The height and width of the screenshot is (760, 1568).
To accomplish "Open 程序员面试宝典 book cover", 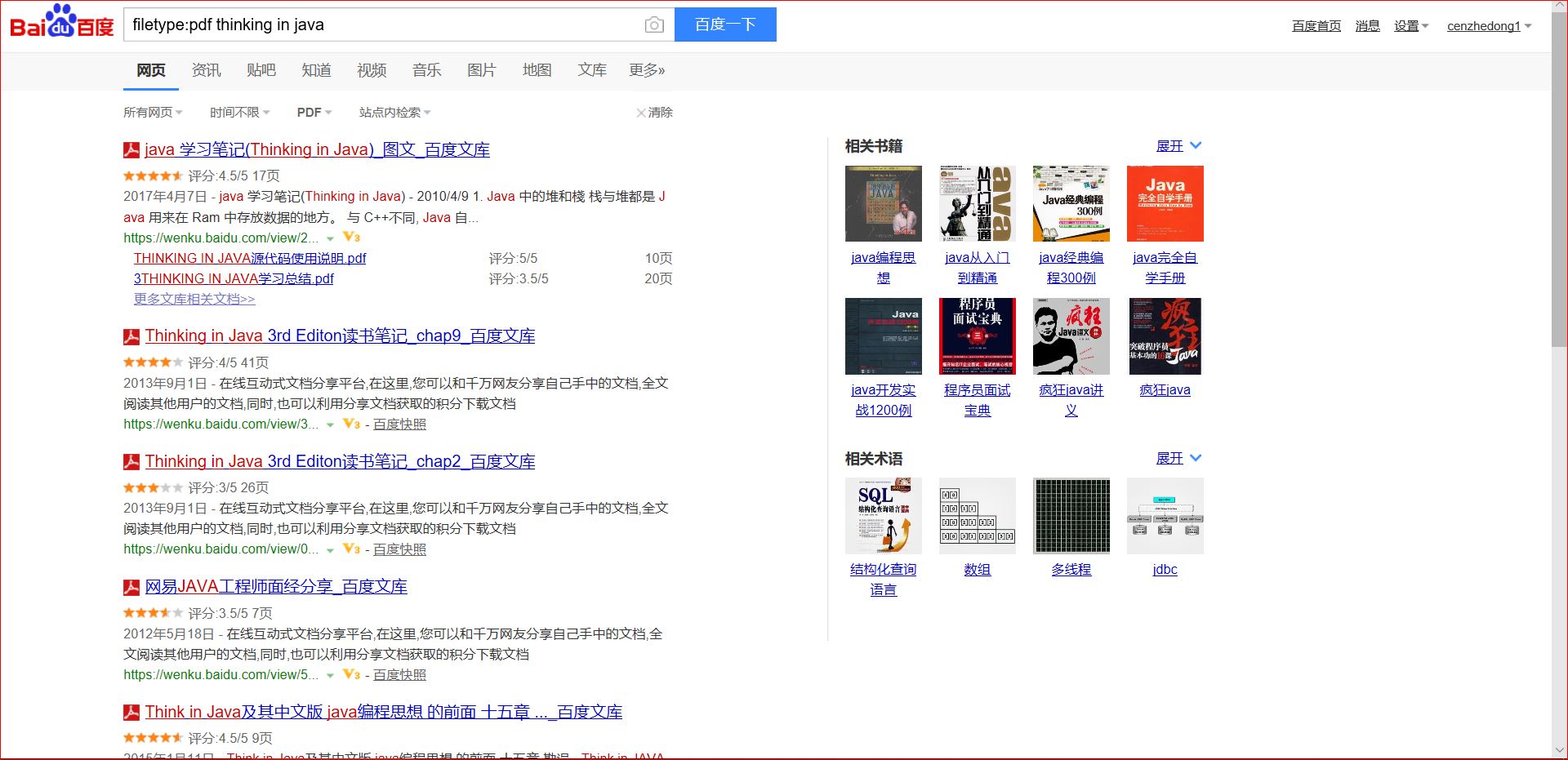I will pyautogui.click(x=978, y=336).
